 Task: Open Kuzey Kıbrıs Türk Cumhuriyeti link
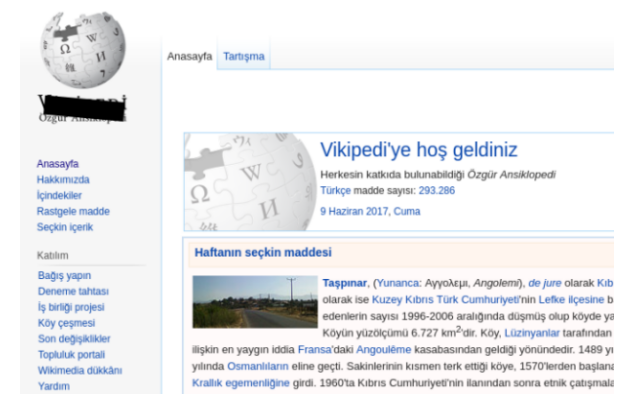point(445,300)
